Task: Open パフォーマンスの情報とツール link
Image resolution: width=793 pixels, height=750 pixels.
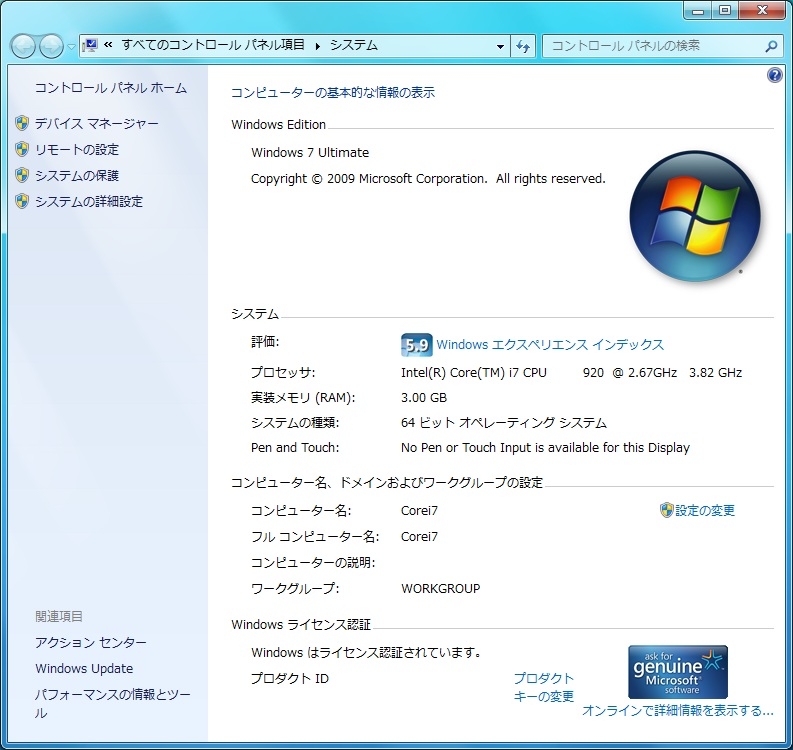Action: [x=112, y=703]
